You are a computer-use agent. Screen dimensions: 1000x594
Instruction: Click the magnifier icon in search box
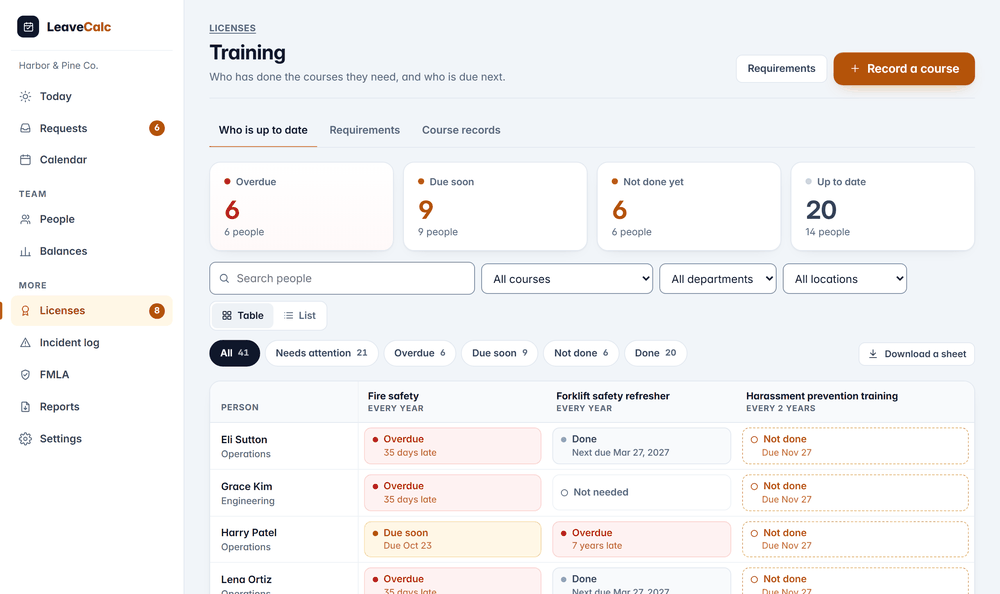pos(224,278)
